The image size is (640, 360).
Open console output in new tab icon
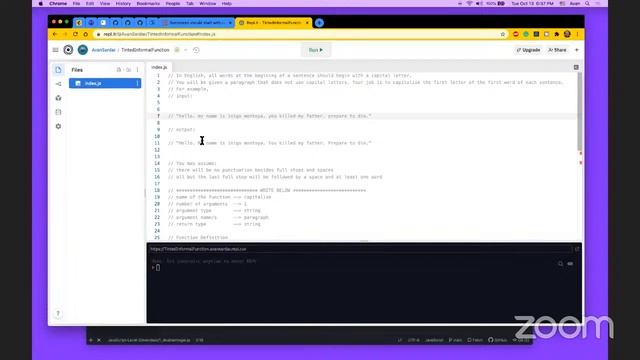[x=577, y=249]
